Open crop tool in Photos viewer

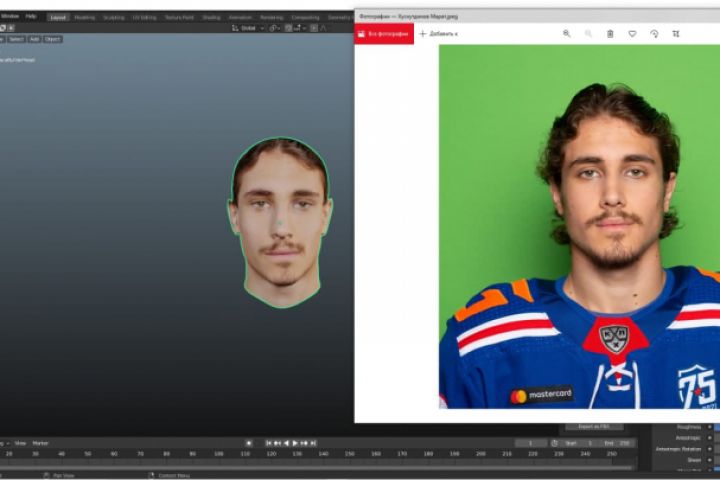pyautogui.click(x=676, y=34)
